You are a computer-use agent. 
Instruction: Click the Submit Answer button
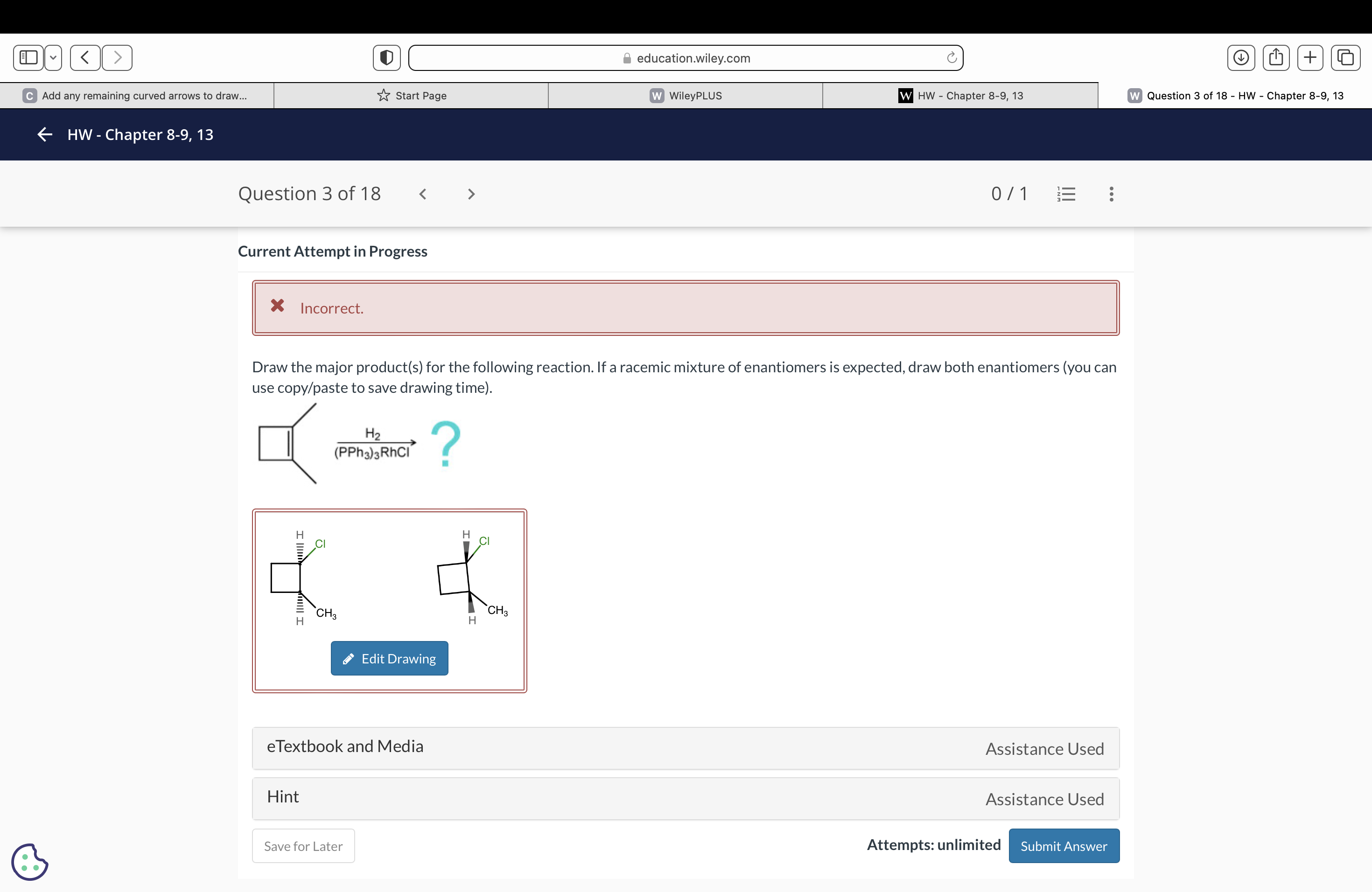[x=1064, y=846]
